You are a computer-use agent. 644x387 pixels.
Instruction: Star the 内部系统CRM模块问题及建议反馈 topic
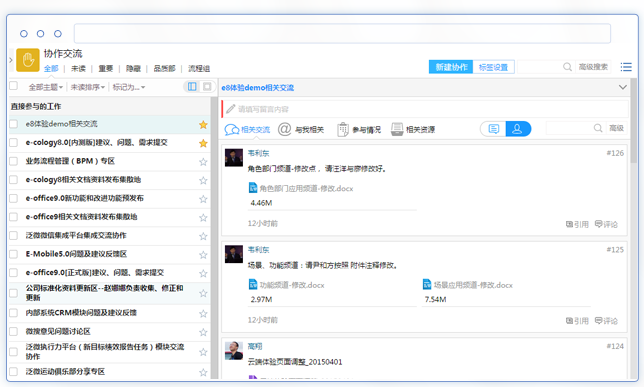pos(203,314)
